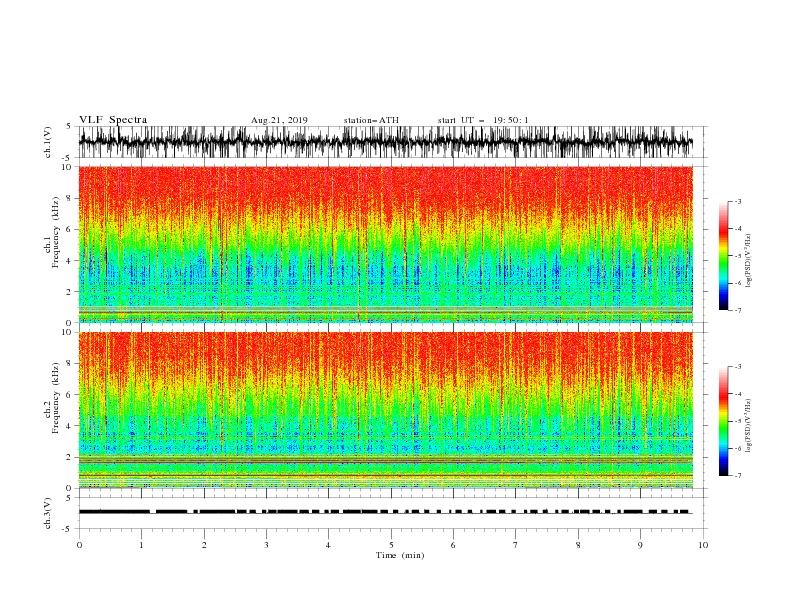792x612 pixels.
Task: Click the "-5" tick on ch.3(V) axis
Action: click(x=68, y=529)
